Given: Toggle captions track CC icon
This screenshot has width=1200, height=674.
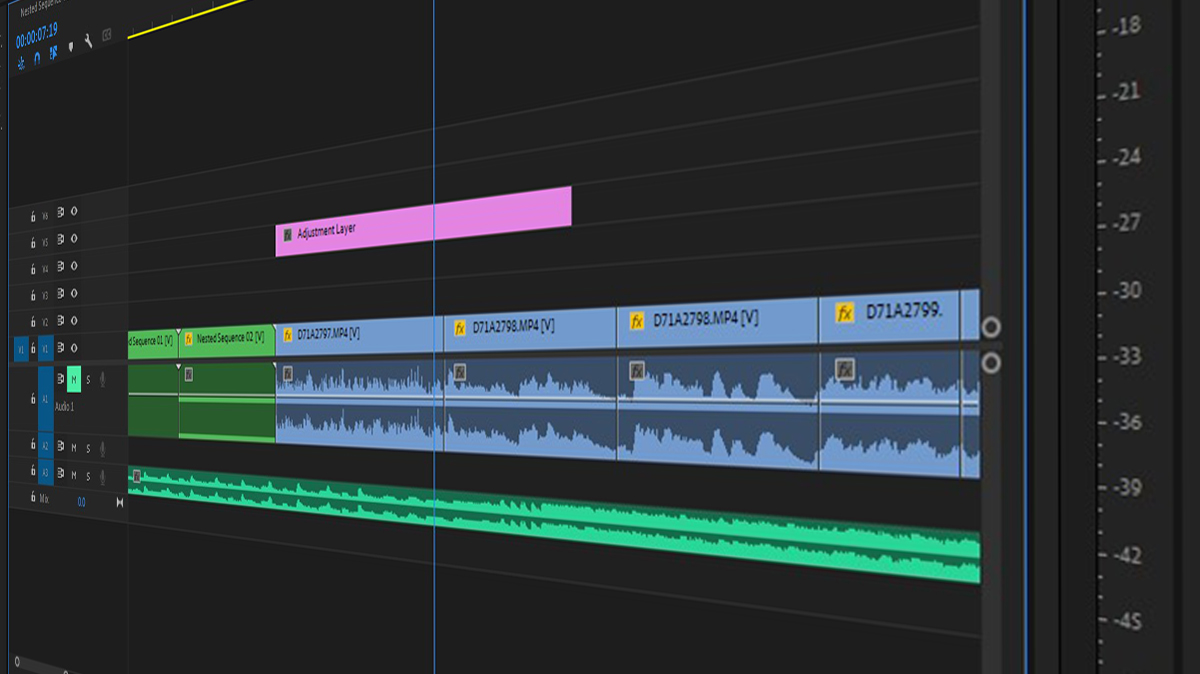Looking at the screenshot, I should click(x=107, y=34).
